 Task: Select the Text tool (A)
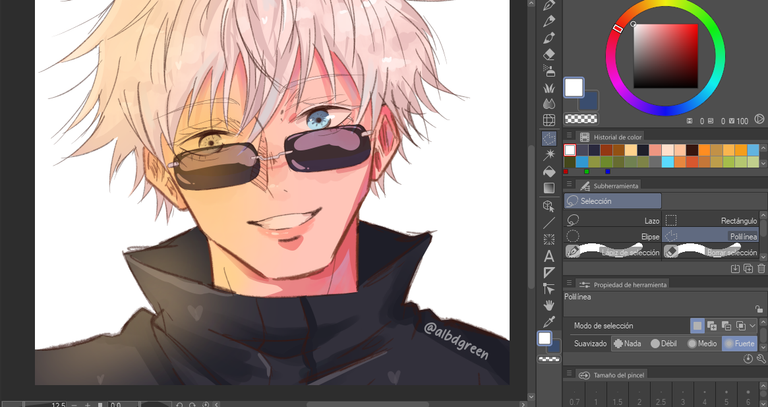click(549, 256)
